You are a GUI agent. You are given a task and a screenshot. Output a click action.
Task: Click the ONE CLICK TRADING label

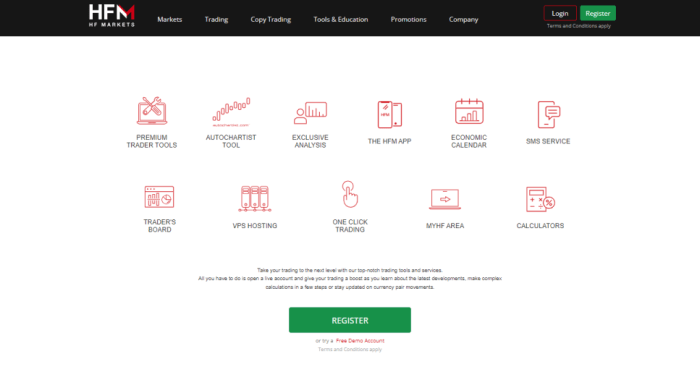(x=350, y=226)
